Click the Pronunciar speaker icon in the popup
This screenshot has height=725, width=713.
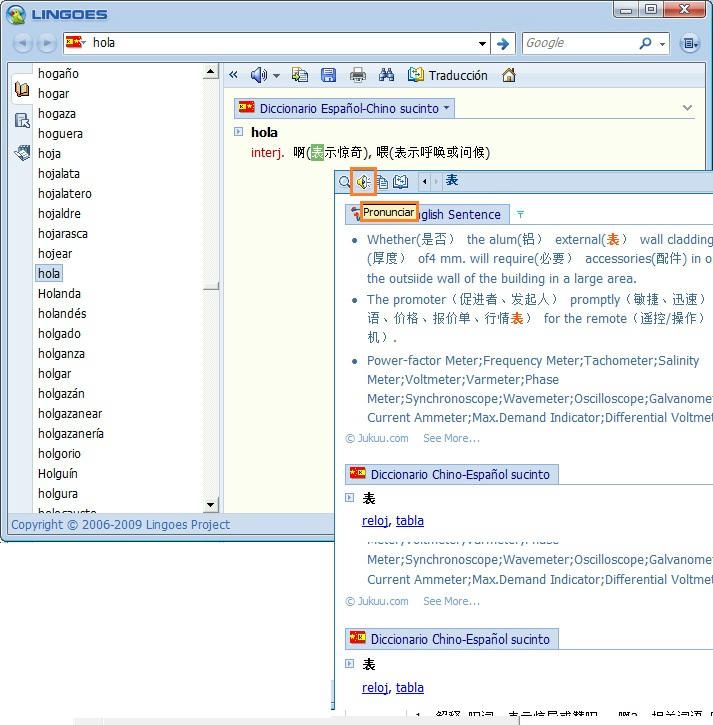[363, 182]
